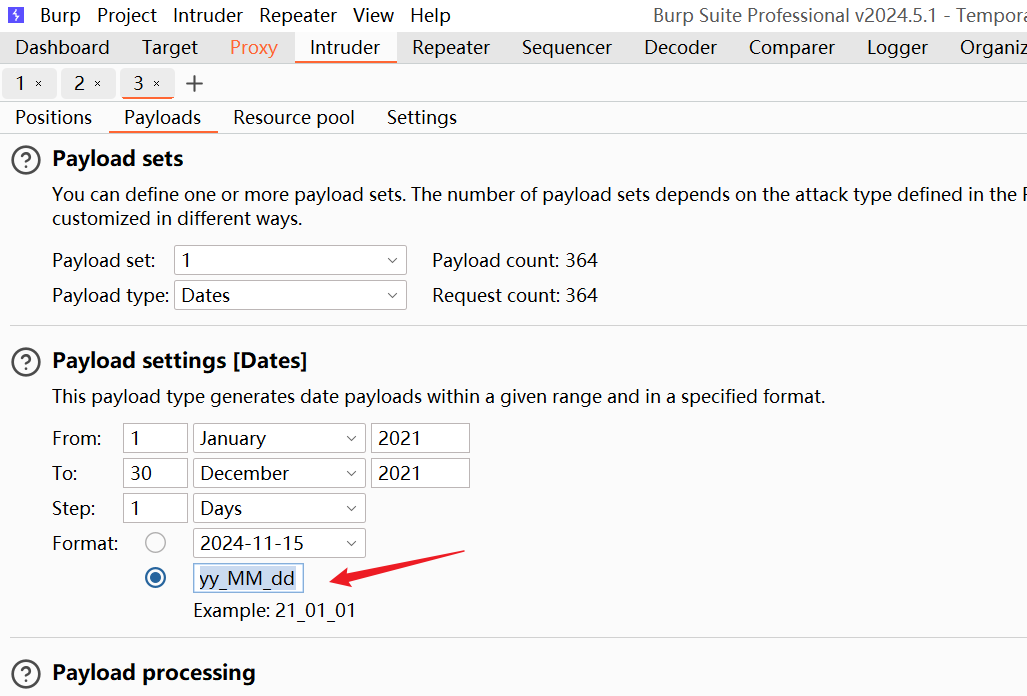The height and width of the screenshot is (696, 1027).
Task: Switch to the Repeater tool tab
Action: point(451,48)
